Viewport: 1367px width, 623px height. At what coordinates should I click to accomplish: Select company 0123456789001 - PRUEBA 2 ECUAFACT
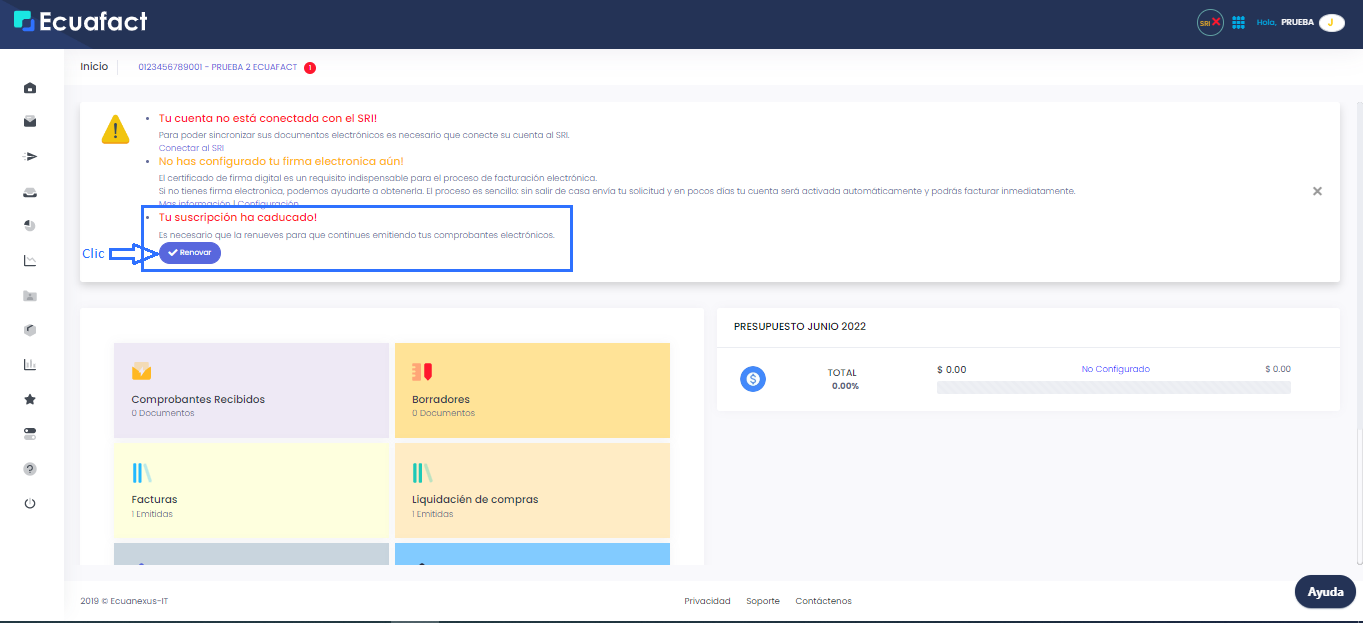pyautogui.click(x=218, y=67)
